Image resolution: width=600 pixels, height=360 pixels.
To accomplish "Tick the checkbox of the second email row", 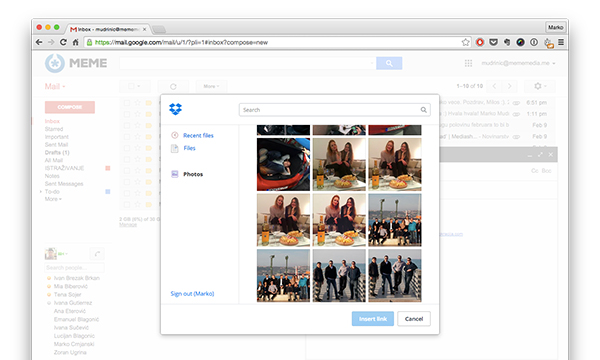I will (x=127, y=114).
